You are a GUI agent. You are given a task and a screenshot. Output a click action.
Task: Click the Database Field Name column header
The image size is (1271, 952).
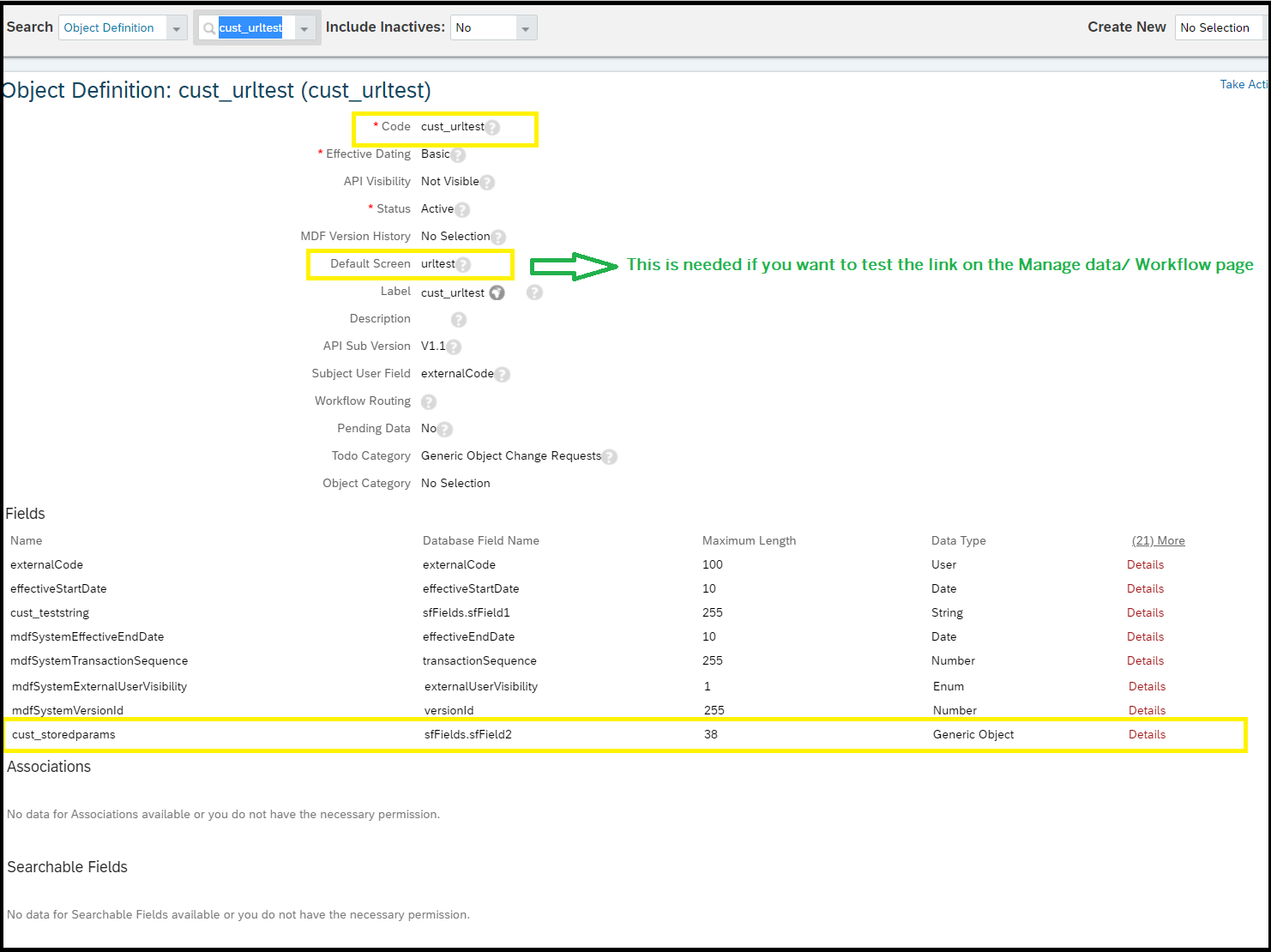tap(481, 540)
